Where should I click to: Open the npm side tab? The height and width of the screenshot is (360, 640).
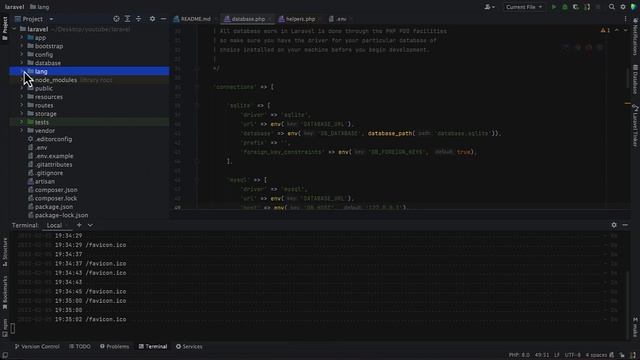tap(4, 327)
